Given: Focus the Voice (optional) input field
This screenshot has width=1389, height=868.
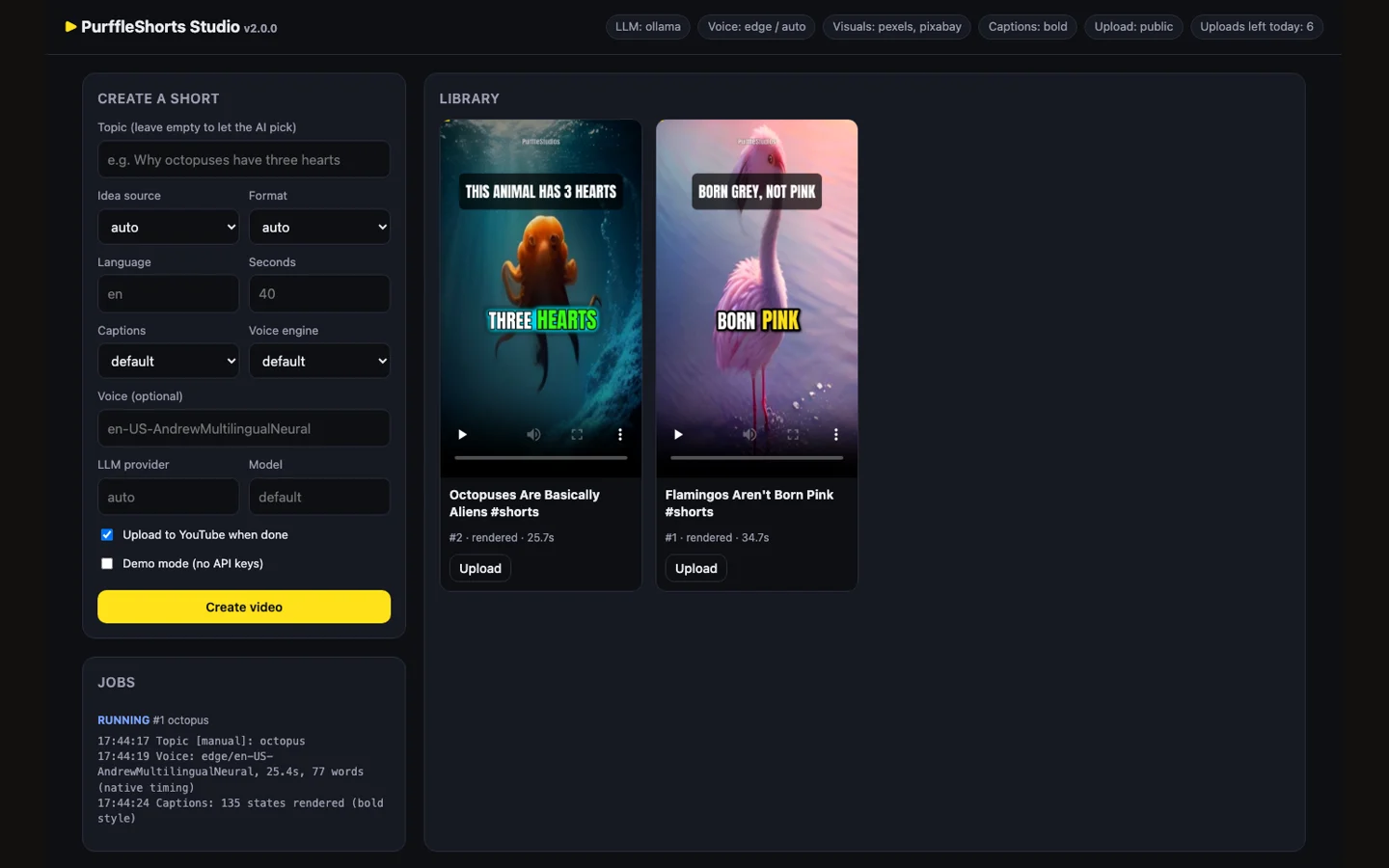Looking at the screenshot, I should pos(244,429).
